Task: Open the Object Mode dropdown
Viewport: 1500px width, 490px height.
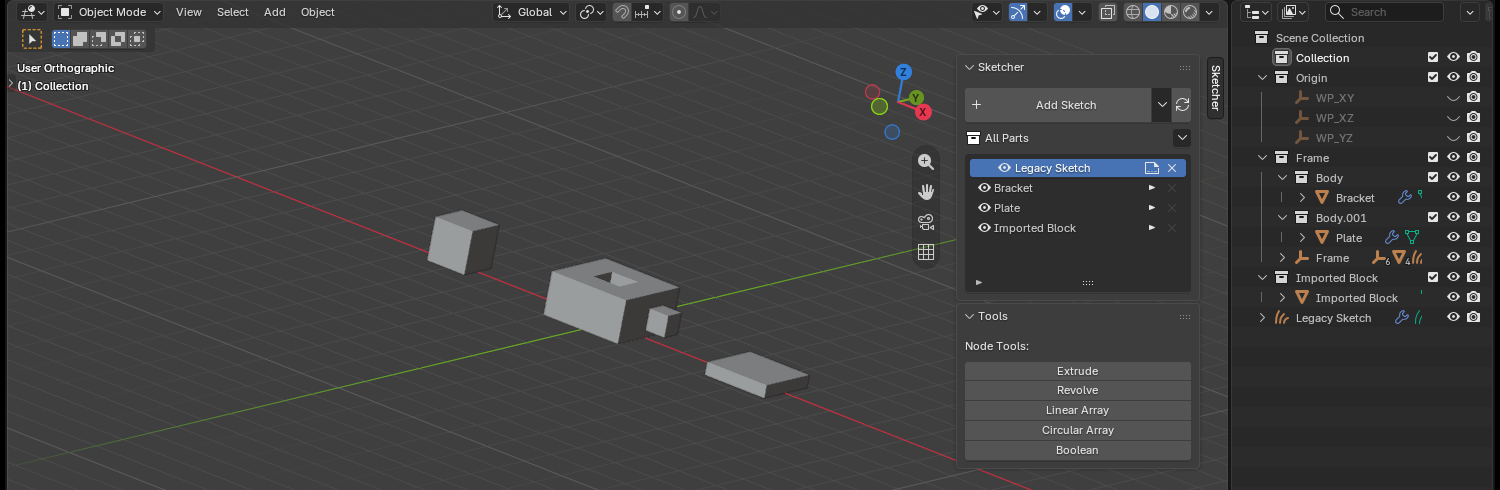Action: point(109,12)
